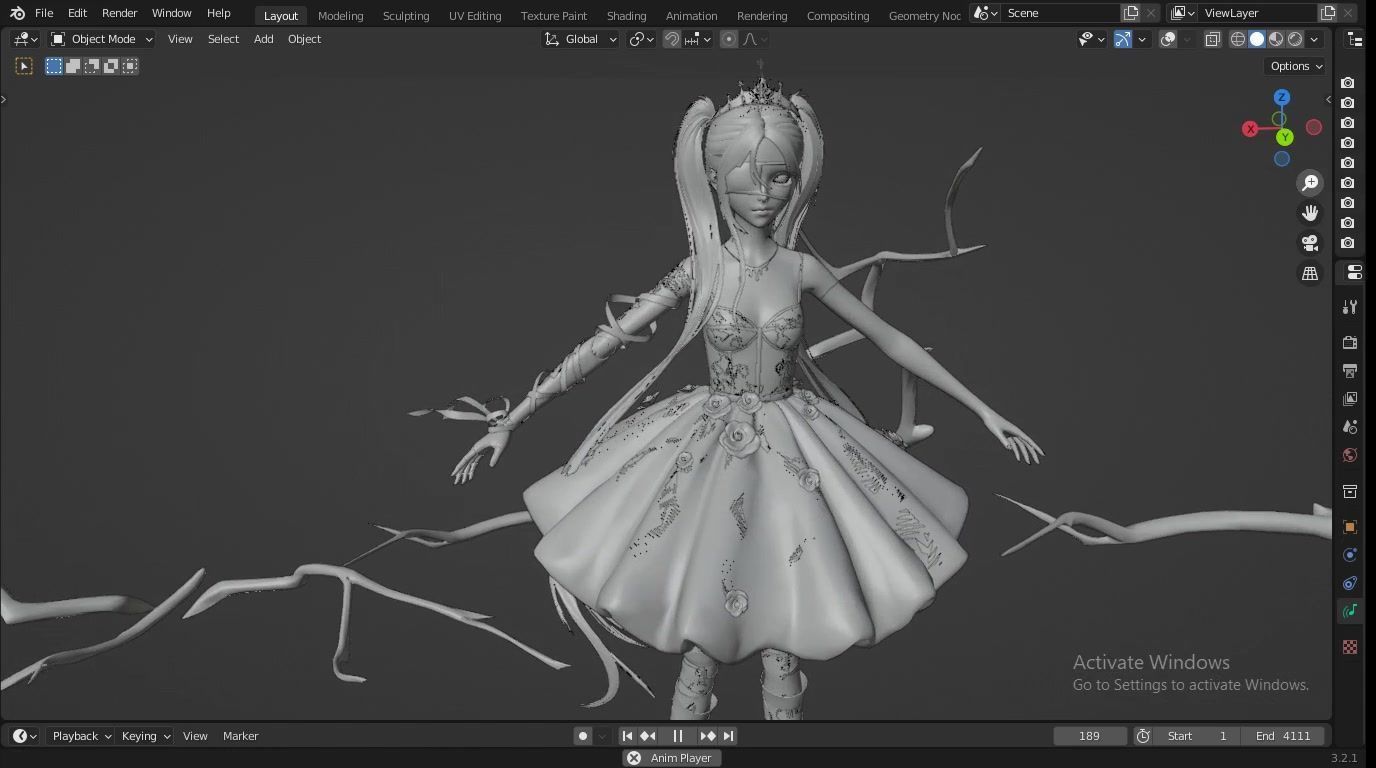The width and height of the screenshot is (1376, 768).
Task: Open object visibility and selectability dropdown
Action: [1091, 39]
